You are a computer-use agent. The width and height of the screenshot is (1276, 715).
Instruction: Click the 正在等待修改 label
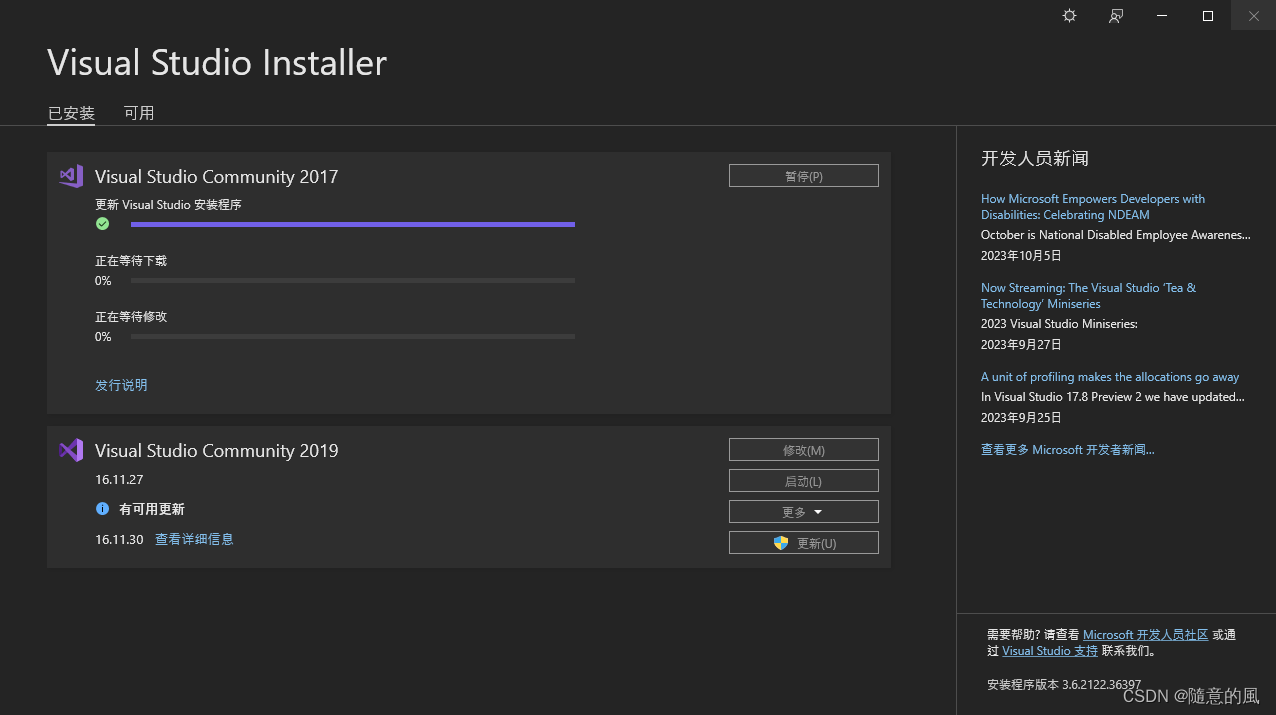click(x=131, y=317)
